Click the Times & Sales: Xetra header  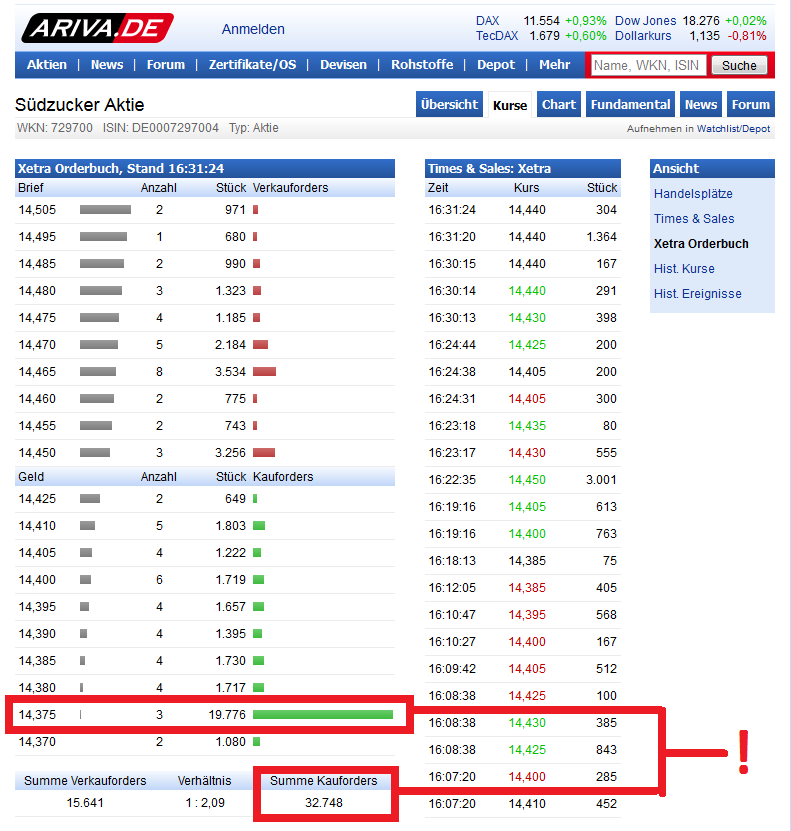pos(522,169)
